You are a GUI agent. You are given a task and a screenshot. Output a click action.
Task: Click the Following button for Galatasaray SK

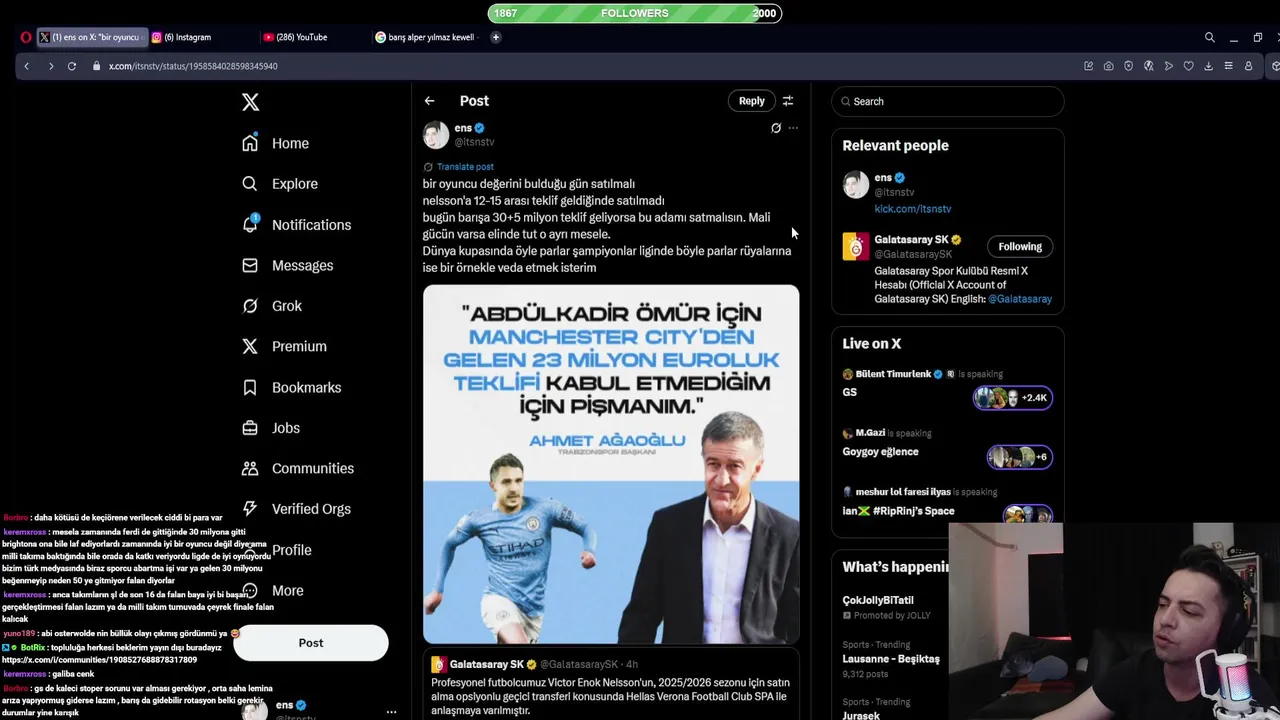tap(1020, 247)
